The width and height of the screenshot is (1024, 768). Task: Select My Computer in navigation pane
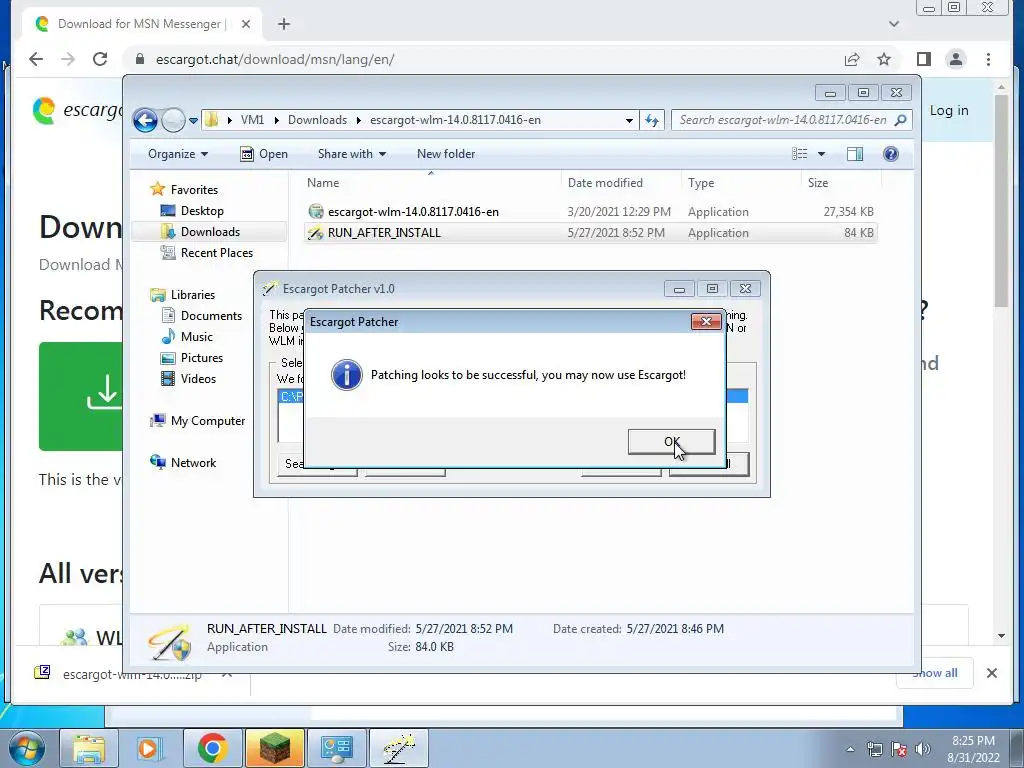208,421
